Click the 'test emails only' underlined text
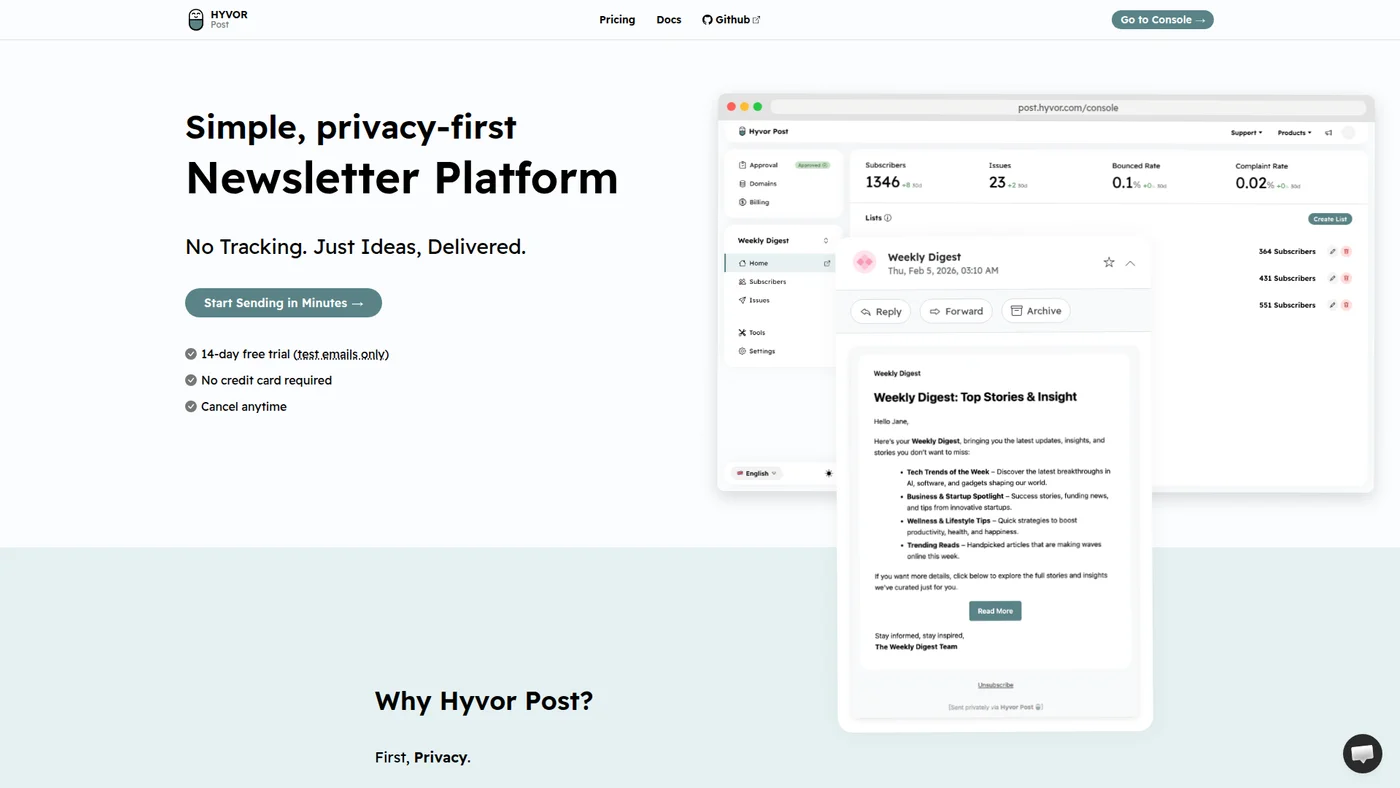Screen dimensions: 1400x788 [341, 354]
